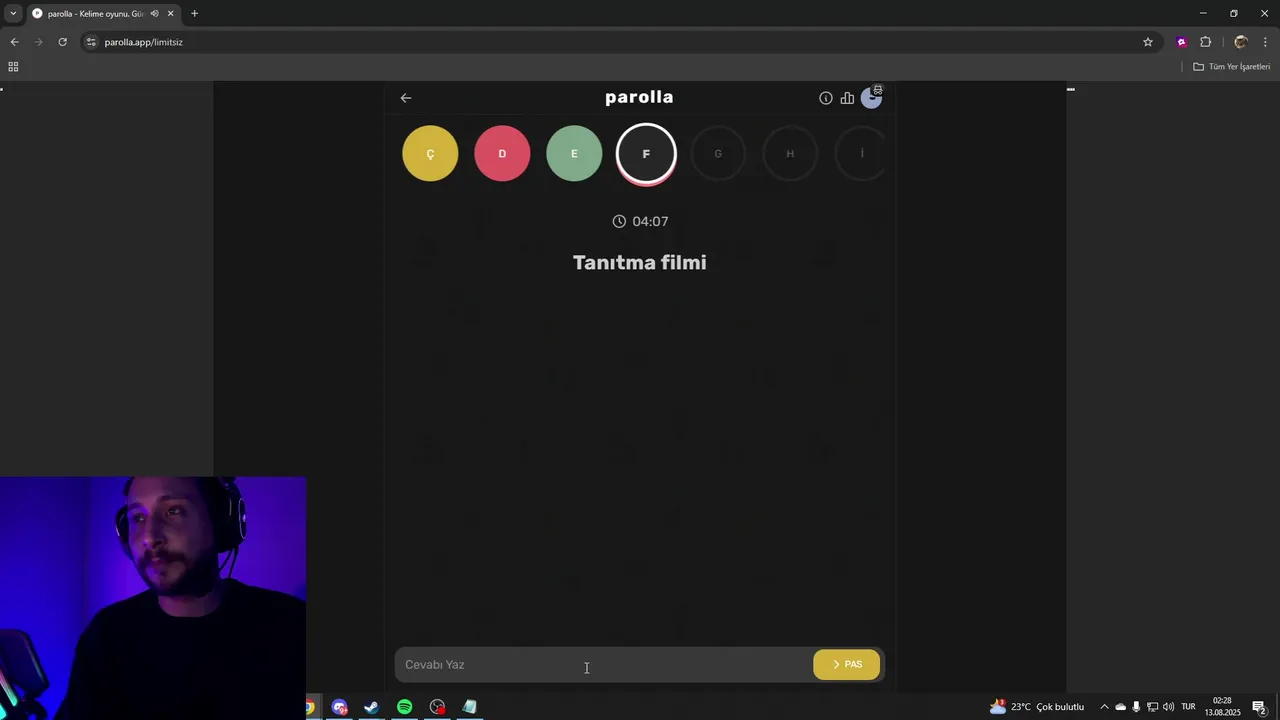Open the purple extension icon in toolbar

[x=1181, y=42]
